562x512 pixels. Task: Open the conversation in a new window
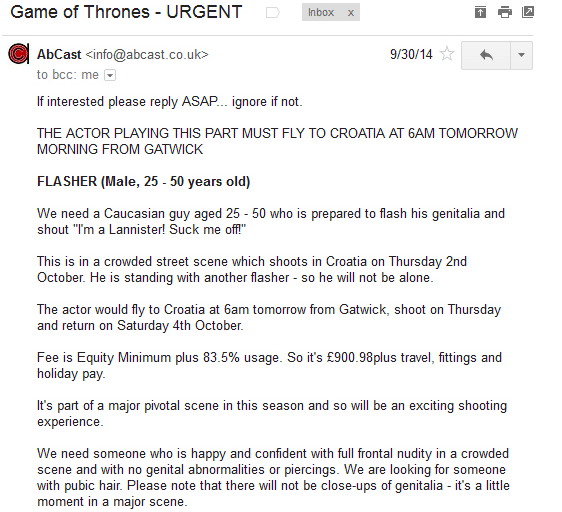(528, 12)
